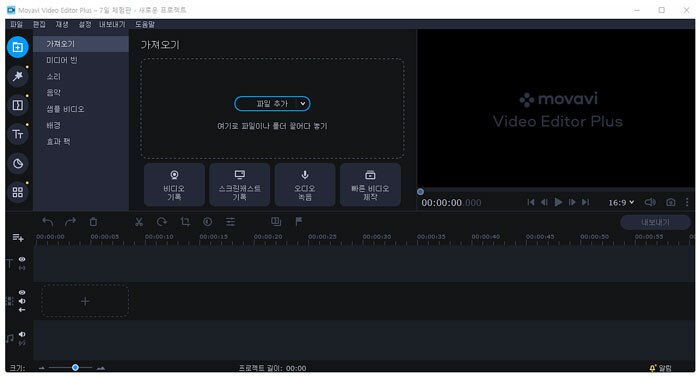Select 배경 in the side list

pos(81,125)
